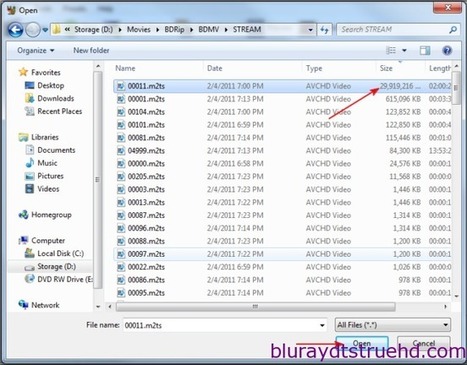Image resolution: width=467 pixels, height=365 pixels.
Task: Expand the File name history dropdown
Action: pyautogui.click(x=322, y=325)
